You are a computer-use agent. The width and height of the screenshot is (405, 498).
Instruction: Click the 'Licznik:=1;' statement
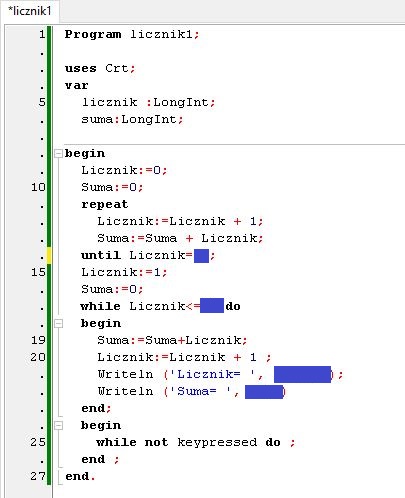(124, 272)
